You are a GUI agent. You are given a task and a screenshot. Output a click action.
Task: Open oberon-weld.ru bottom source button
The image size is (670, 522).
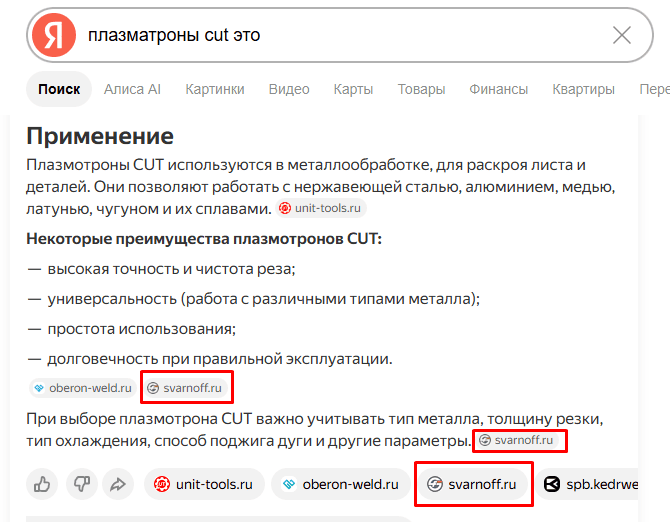click(341, 484)
